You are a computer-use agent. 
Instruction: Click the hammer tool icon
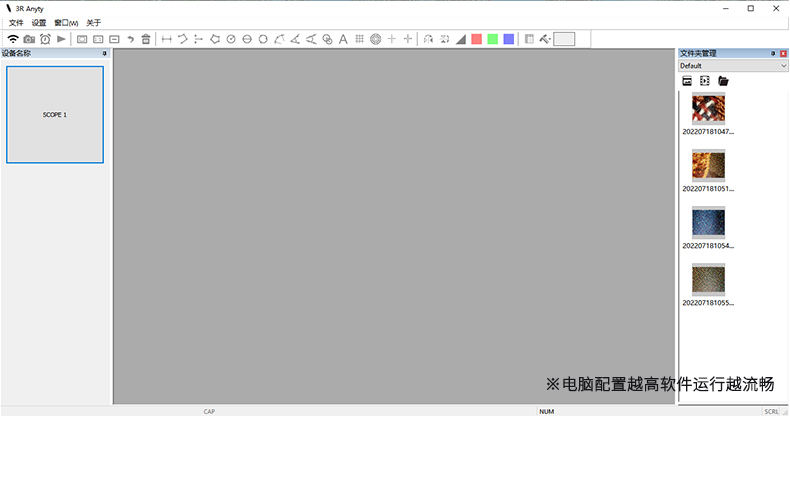pyautogui.click(x=545, y=39)
